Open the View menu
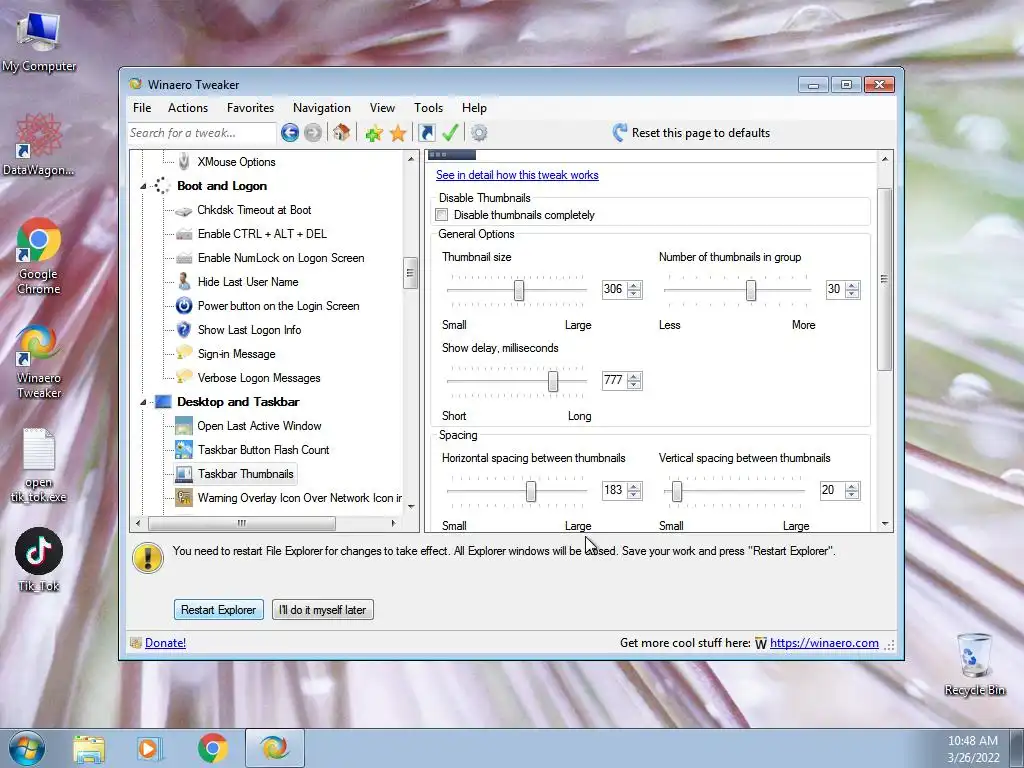This screenshot has height=768, width=1024. [x=382, y=108]
